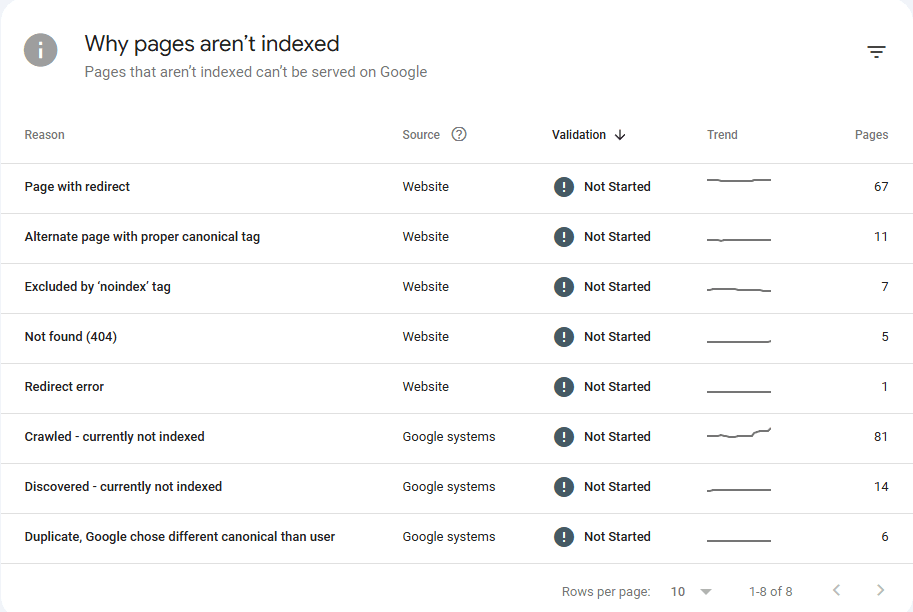
Task: Click status icon for Duplicate row
Action: click(x=564, y=537)
